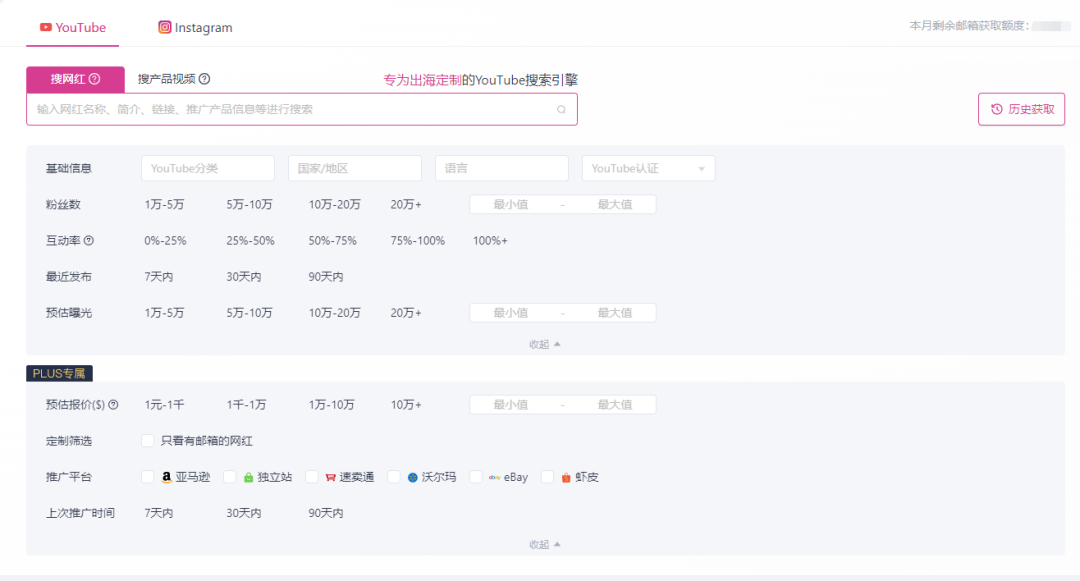Screen dimensions: 1080x581
Task: Click the red 速卖通 shopping cart icon
Action: click(x=329, y=477)
